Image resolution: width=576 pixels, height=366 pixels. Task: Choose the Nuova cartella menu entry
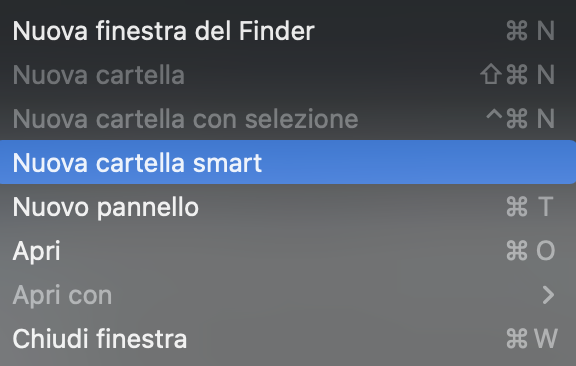pyautogui.click(x=288, y=75)
